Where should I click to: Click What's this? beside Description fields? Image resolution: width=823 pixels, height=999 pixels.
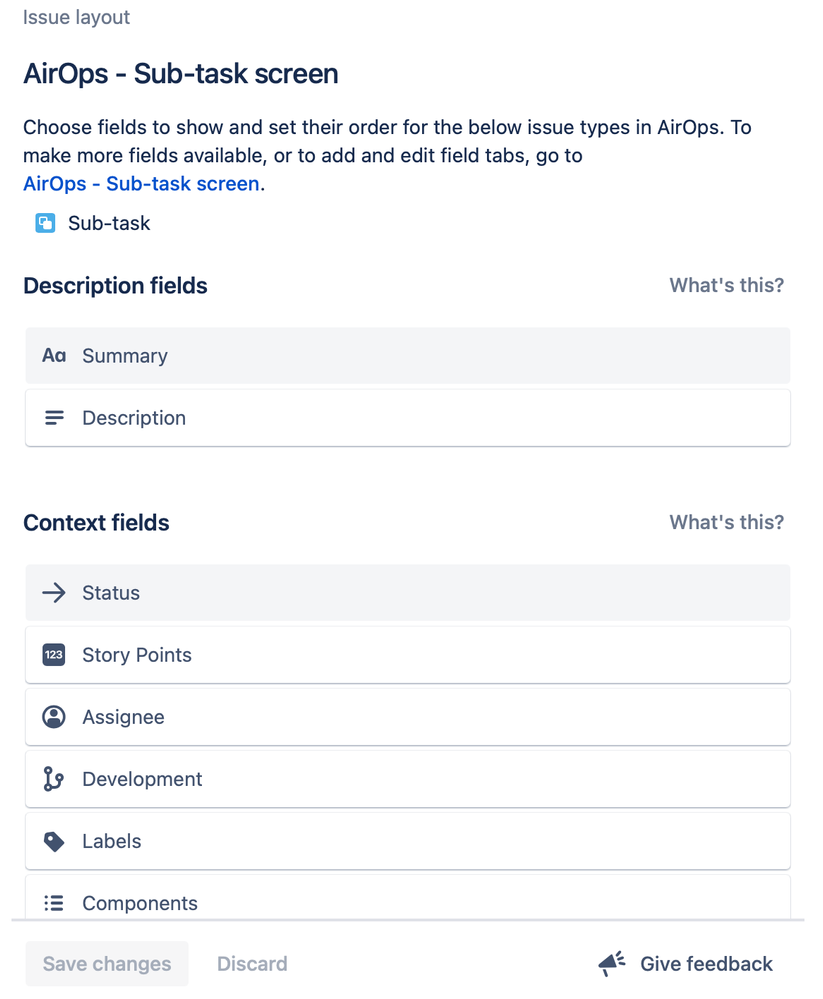tap(726, 285)
